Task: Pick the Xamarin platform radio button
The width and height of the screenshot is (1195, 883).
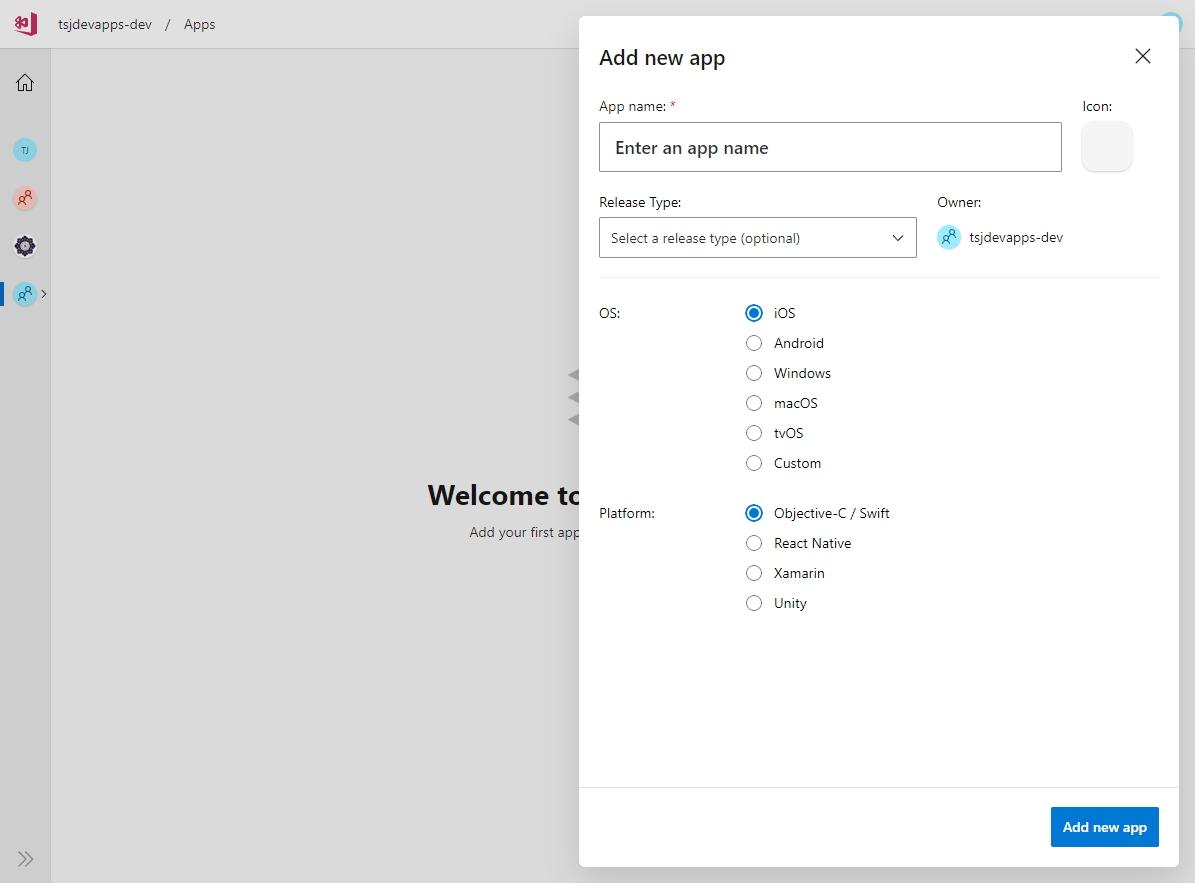Action: click(x=754, y=573)
